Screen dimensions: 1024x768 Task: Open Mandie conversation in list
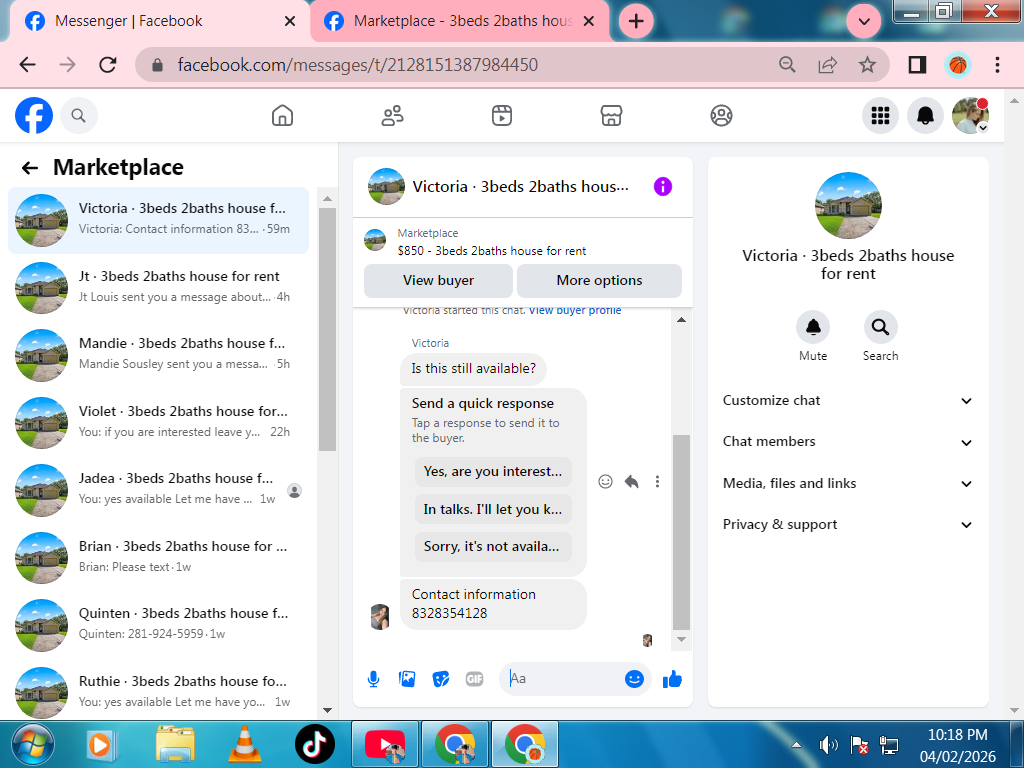pos(158,355)
